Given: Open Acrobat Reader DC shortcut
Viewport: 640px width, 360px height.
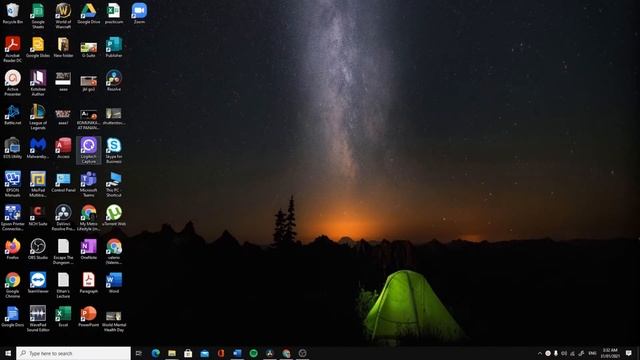Looking at the screenshot, I should [13, 49].
